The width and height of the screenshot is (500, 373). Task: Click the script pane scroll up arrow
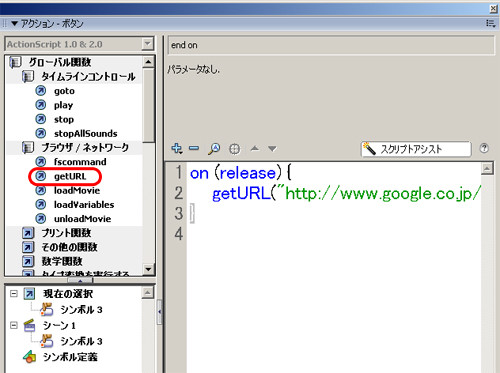pos(487,169)
